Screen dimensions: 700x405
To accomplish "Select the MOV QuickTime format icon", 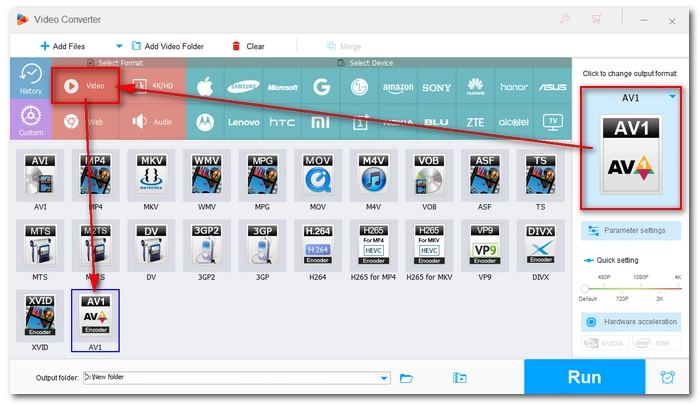I will tap(318, 175).
